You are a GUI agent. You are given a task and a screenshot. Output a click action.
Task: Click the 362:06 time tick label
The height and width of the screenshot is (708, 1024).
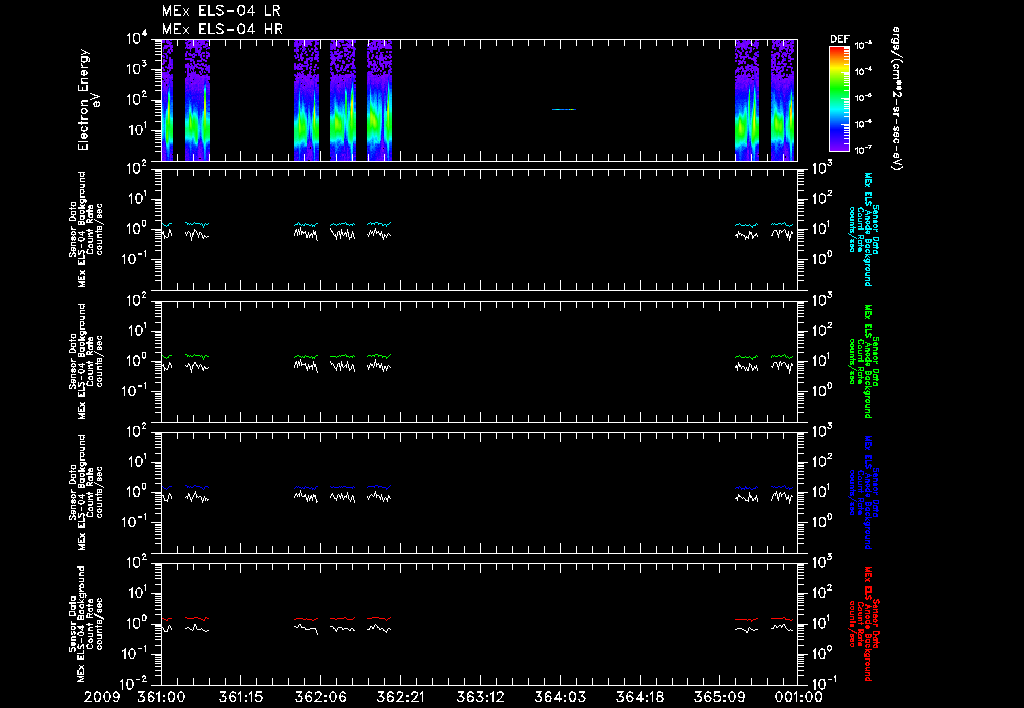pos(321,698)
